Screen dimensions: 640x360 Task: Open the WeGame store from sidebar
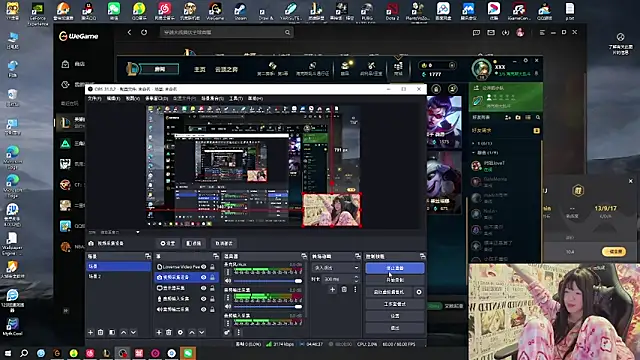73,64
